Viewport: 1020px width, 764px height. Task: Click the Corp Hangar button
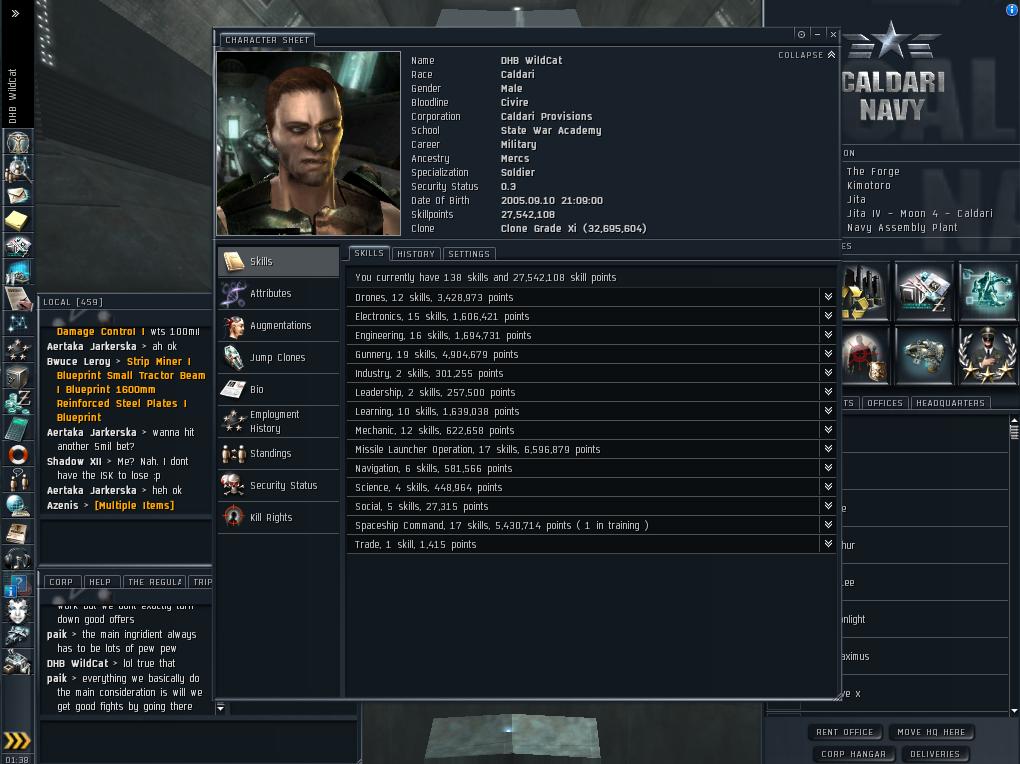pyautogui.click(x=853, y=754)
